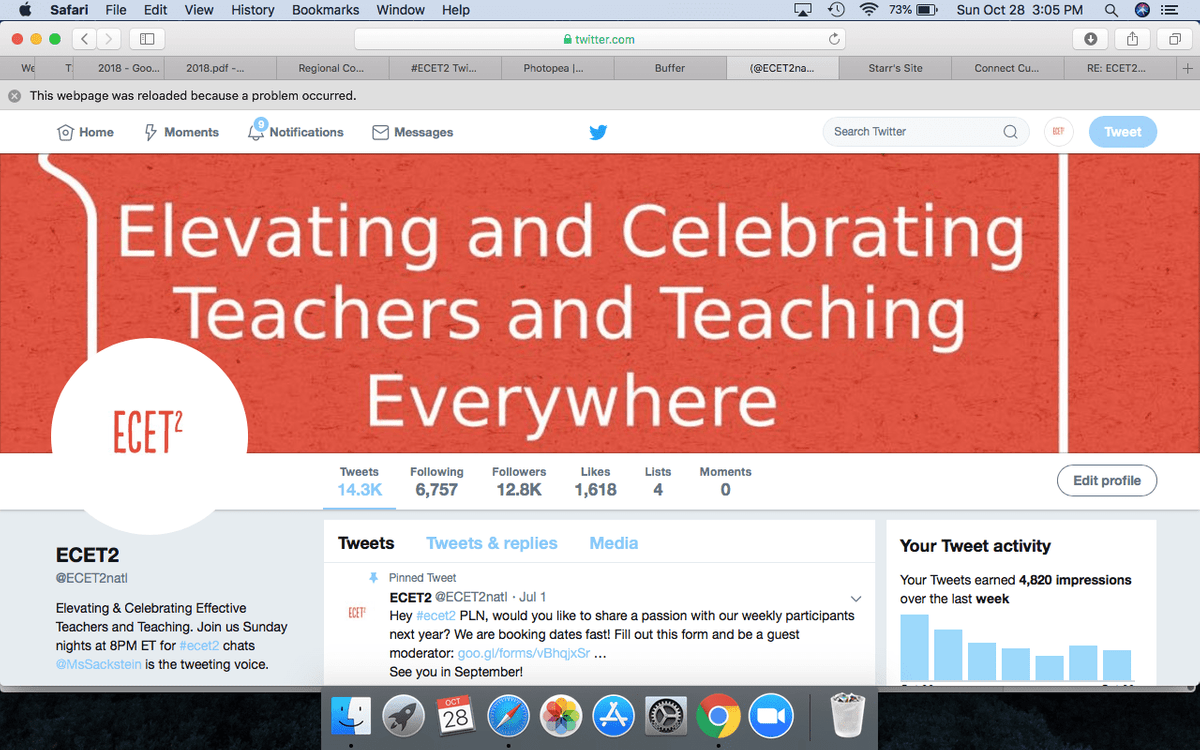Open Safari in the Dock
Screen dimensions: 1200x750
[x=508, y=716]
